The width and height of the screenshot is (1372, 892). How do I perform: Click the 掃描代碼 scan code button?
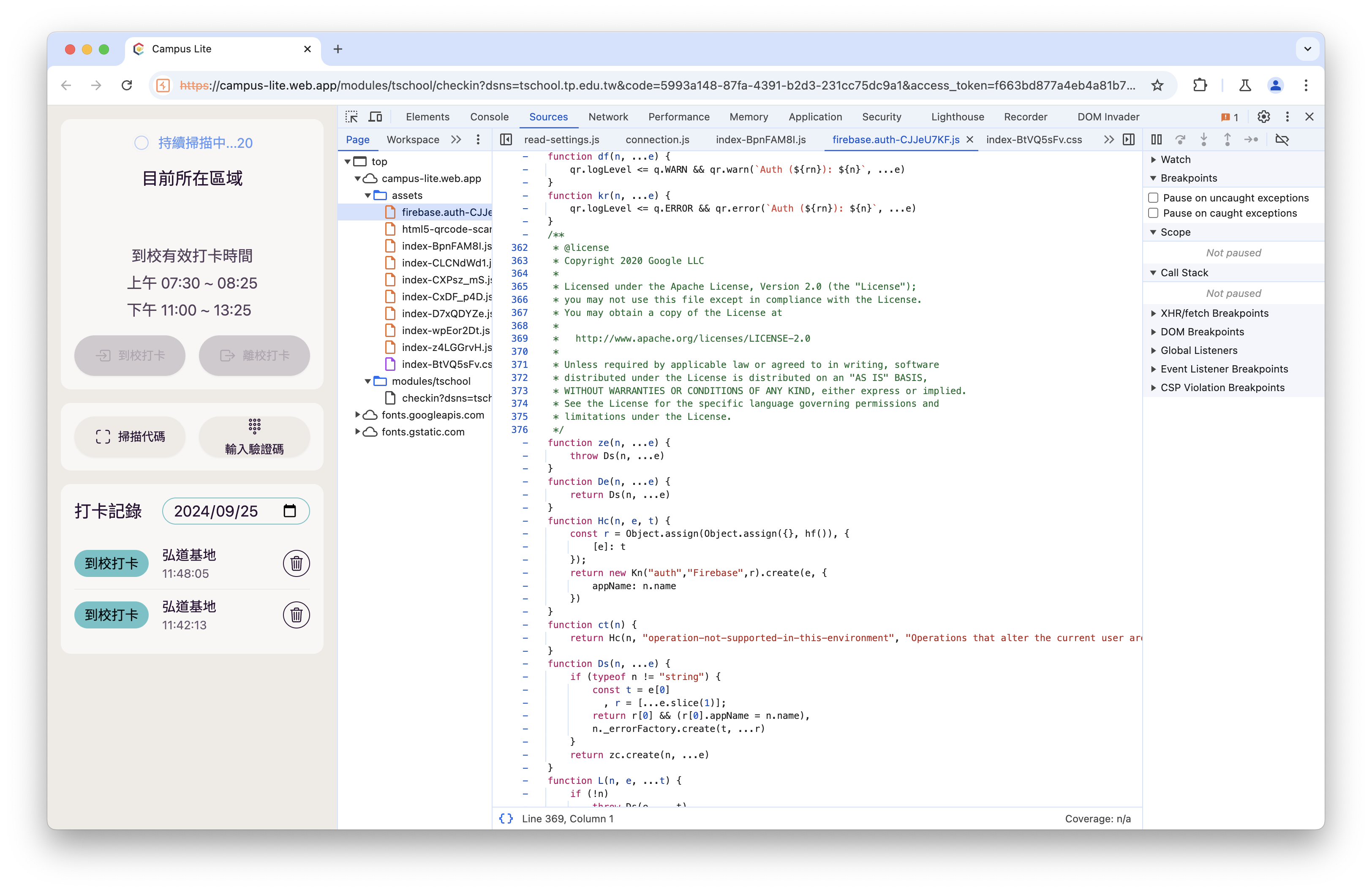[x=130, y=437]
